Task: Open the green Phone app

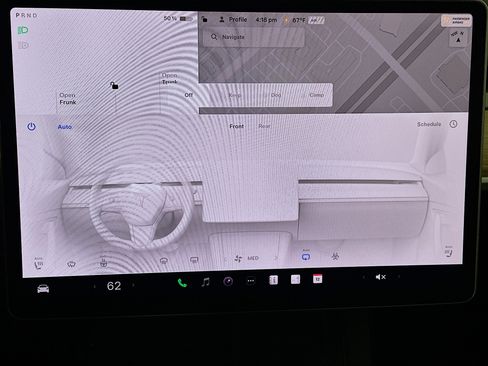Action: [182, 283]
